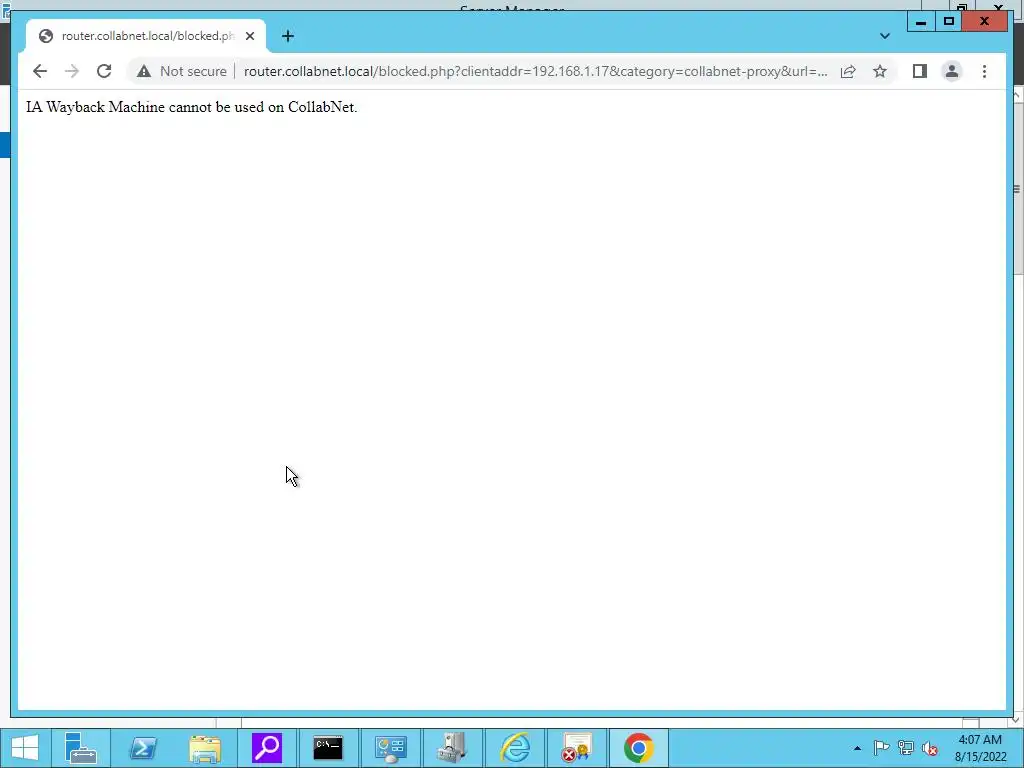The image size is (1024, 768).
Task: Open Action Center flag icon
Action: pyautogui.click(x=881, y=748)
